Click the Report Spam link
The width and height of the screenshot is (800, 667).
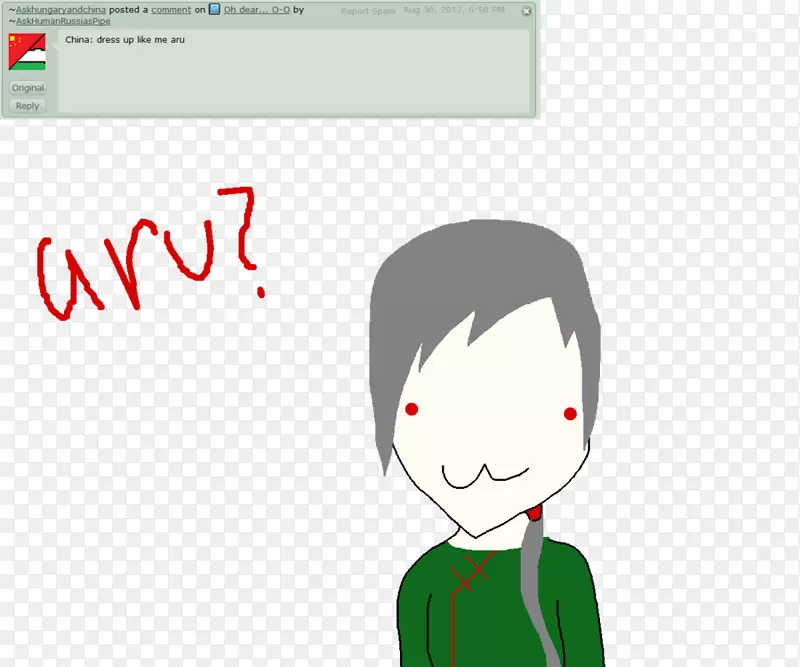(368, 11)
